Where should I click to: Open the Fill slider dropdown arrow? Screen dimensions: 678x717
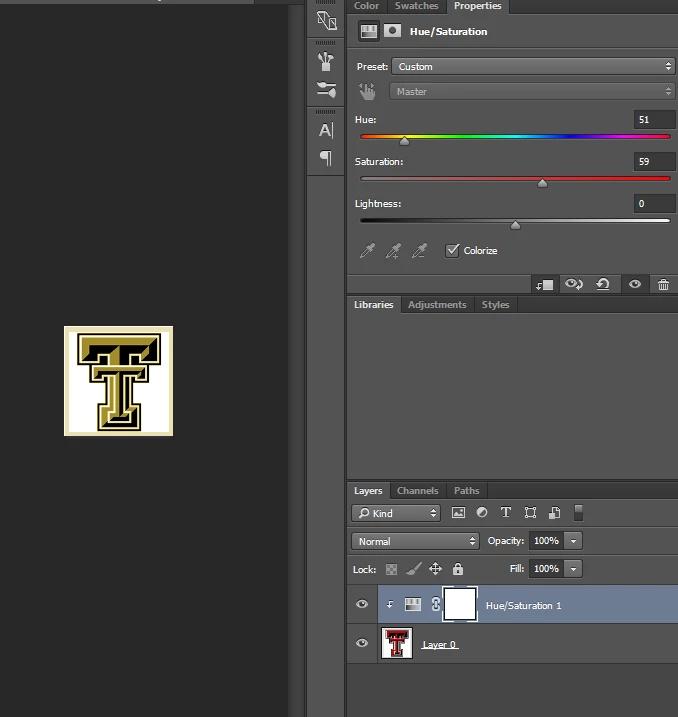pos(573,569)
